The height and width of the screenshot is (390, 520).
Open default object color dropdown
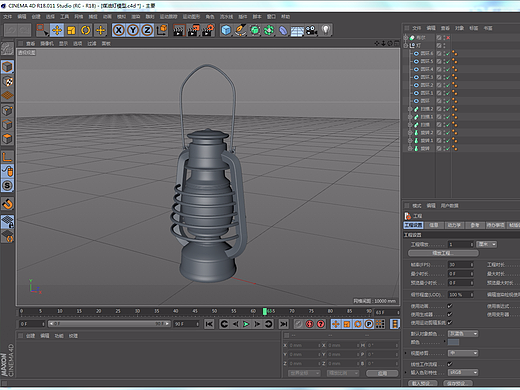463,334
